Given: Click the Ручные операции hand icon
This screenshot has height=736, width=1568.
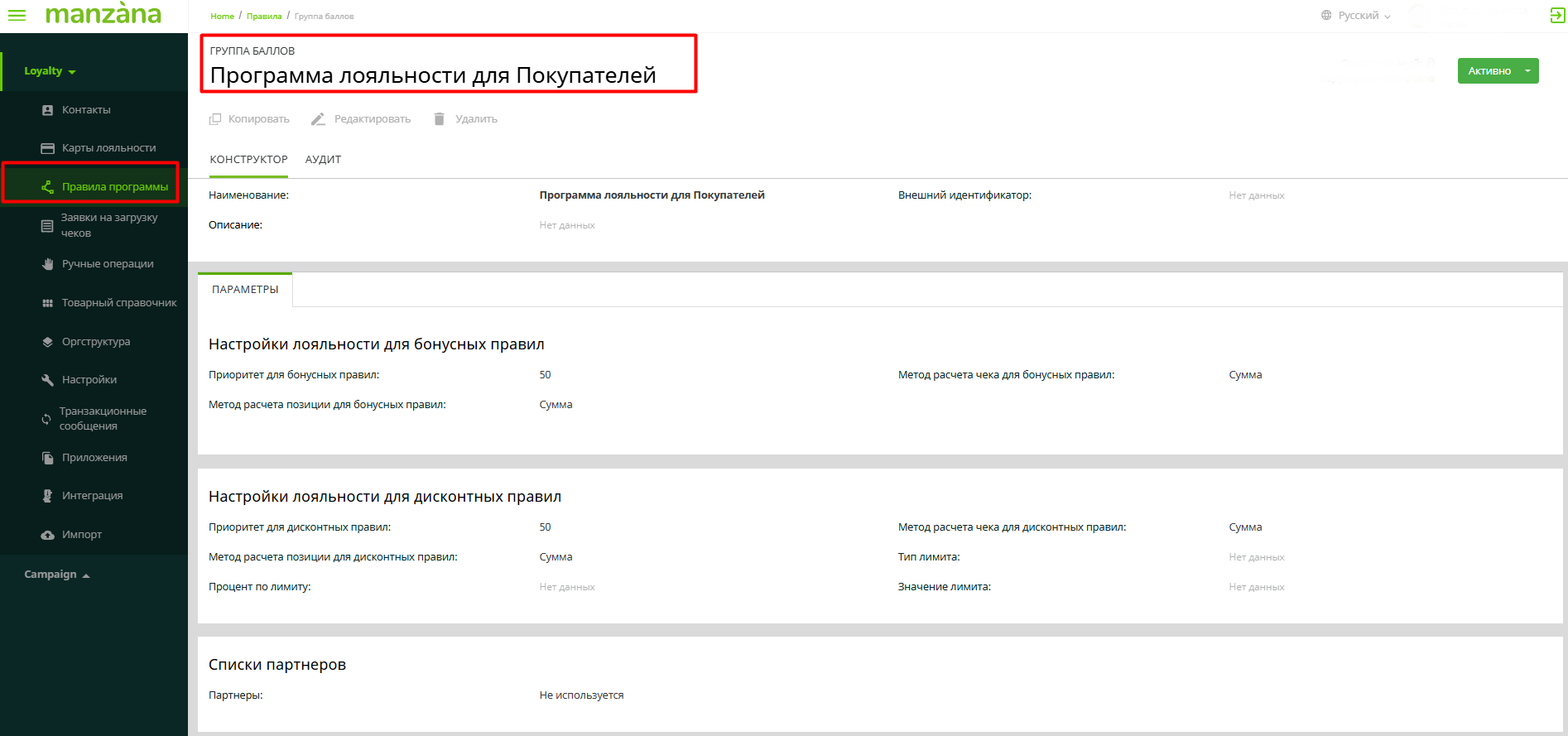Looking at the screenshot, I should point(47,264).
